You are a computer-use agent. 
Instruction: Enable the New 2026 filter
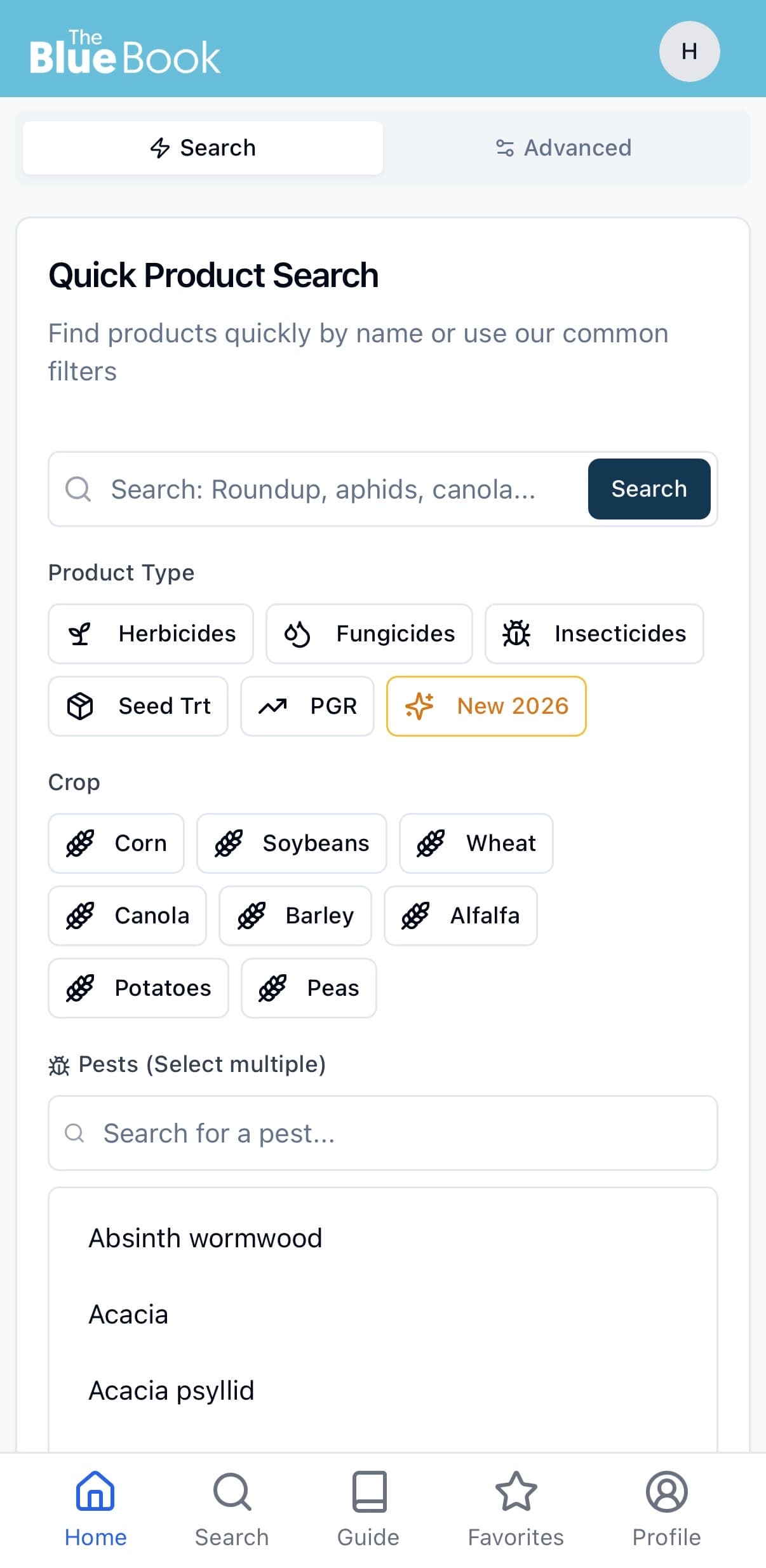(486, 706)
